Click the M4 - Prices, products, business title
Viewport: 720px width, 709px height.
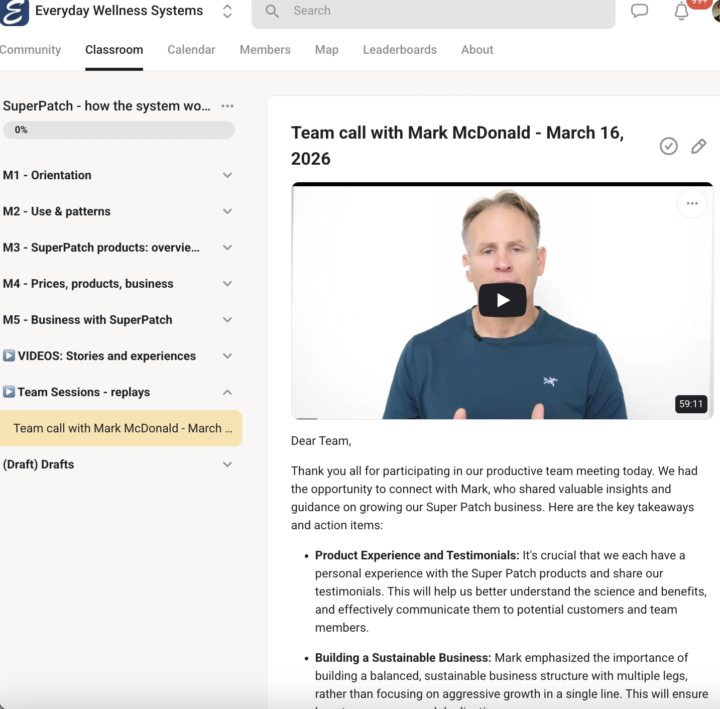click(88, 284)
